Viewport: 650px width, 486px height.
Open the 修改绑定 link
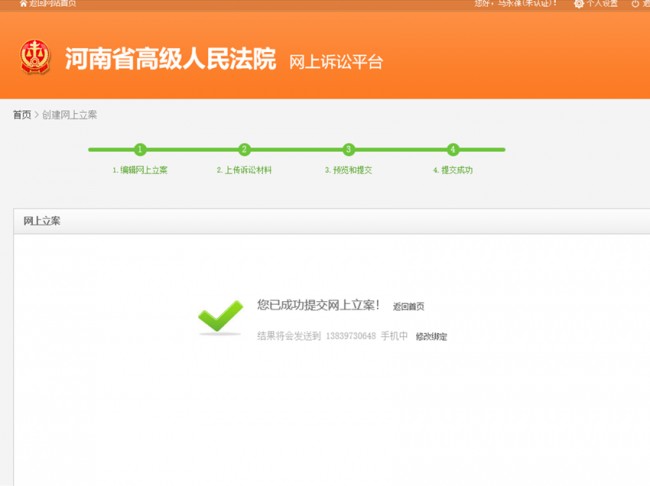[x=432, y=336]
